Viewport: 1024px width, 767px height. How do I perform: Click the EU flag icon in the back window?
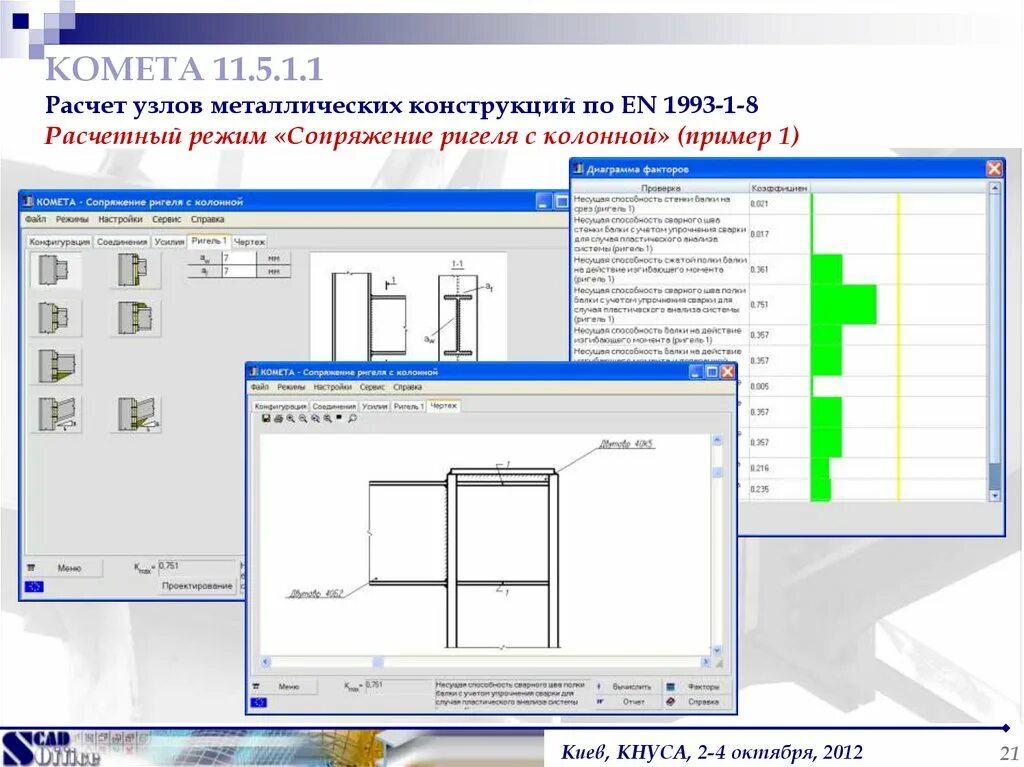click(34, 587)
